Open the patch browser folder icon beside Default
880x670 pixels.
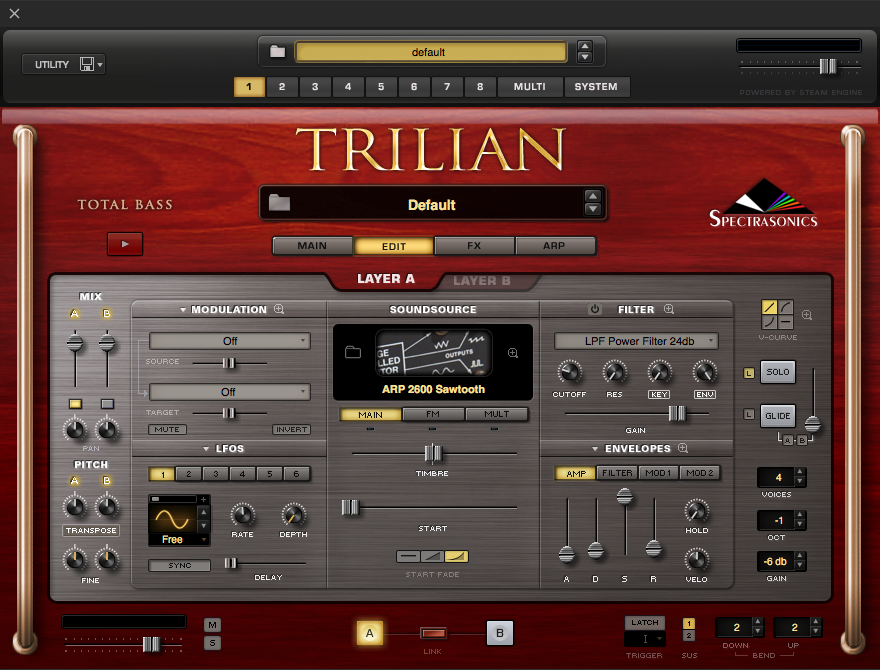tap(279, 203)
